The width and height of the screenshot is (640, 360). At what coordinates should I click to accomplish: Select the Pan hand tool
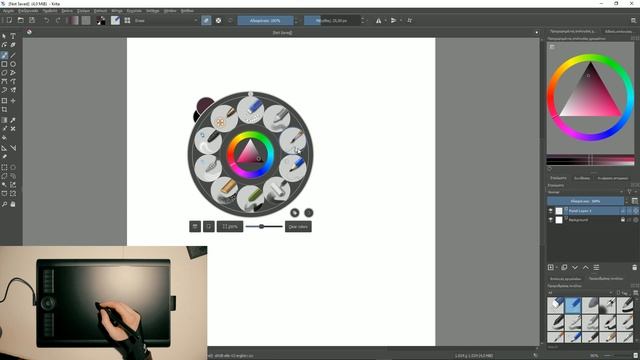(13, 204)
